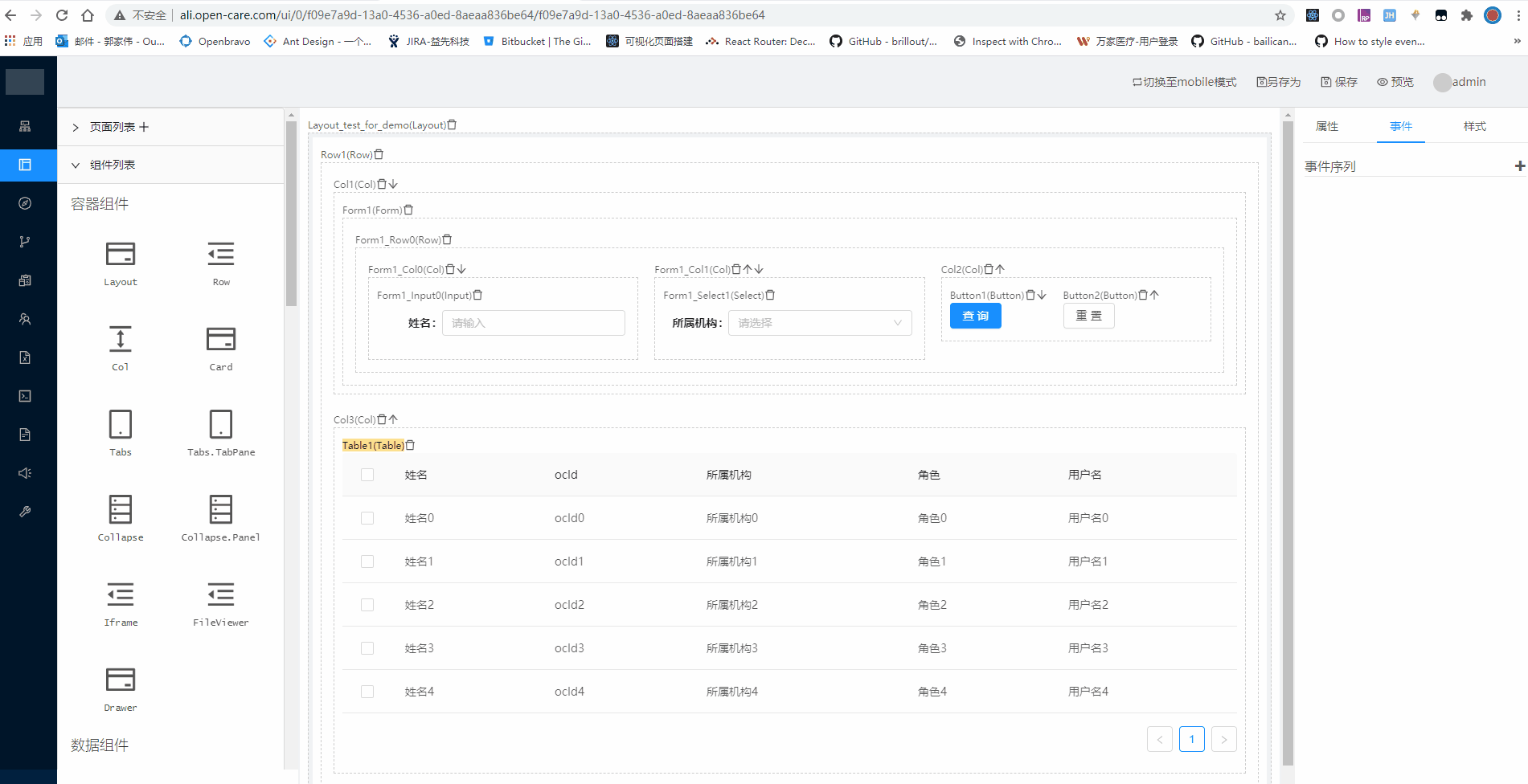Image resolution: width=1528 pixels, height=784 pixels.
Task: Open the admin user menu
Action: [1460, 82]
